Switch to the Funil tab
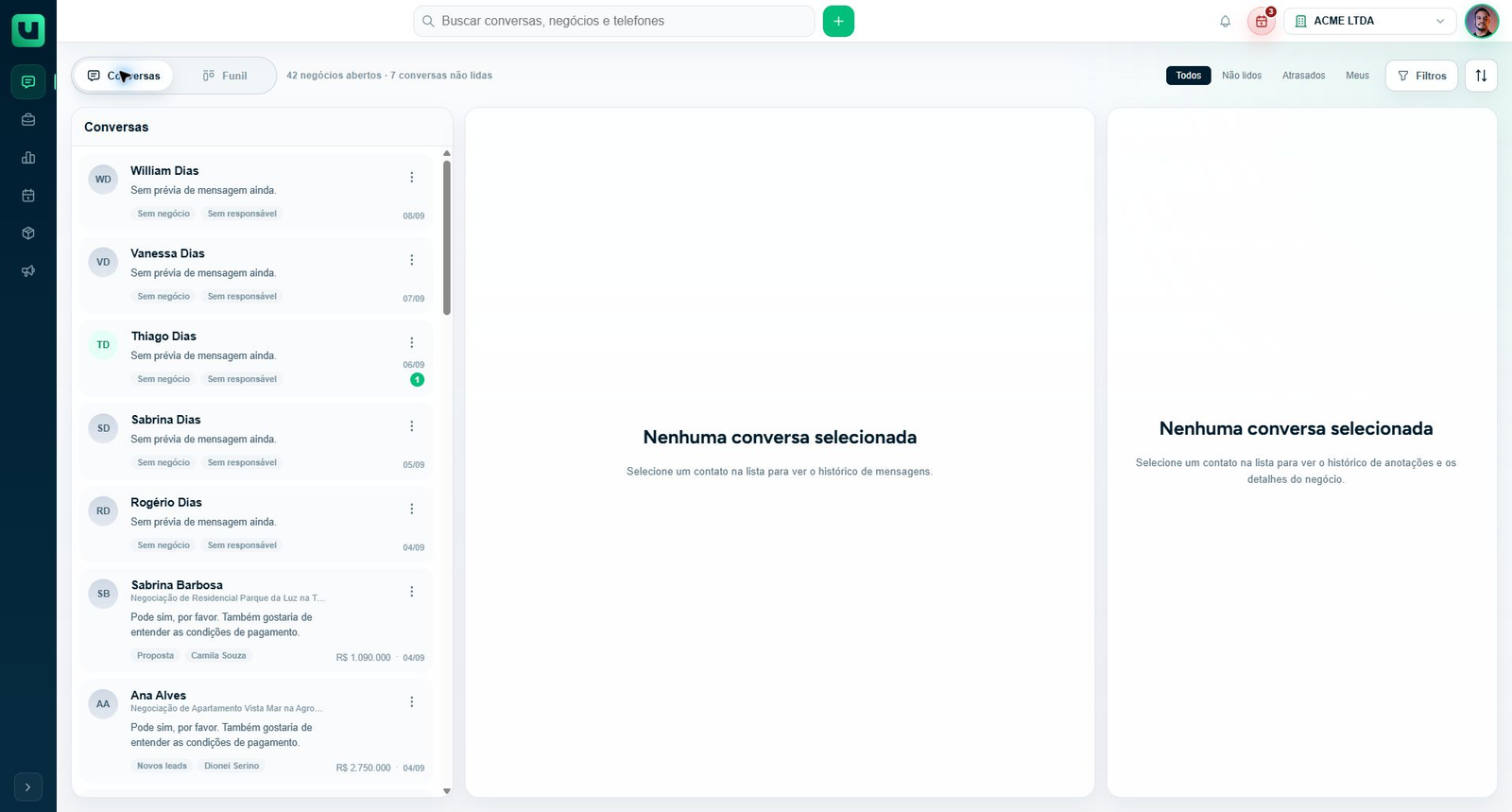The height and width of the screenshot is (812, 1512). point(225,76)
